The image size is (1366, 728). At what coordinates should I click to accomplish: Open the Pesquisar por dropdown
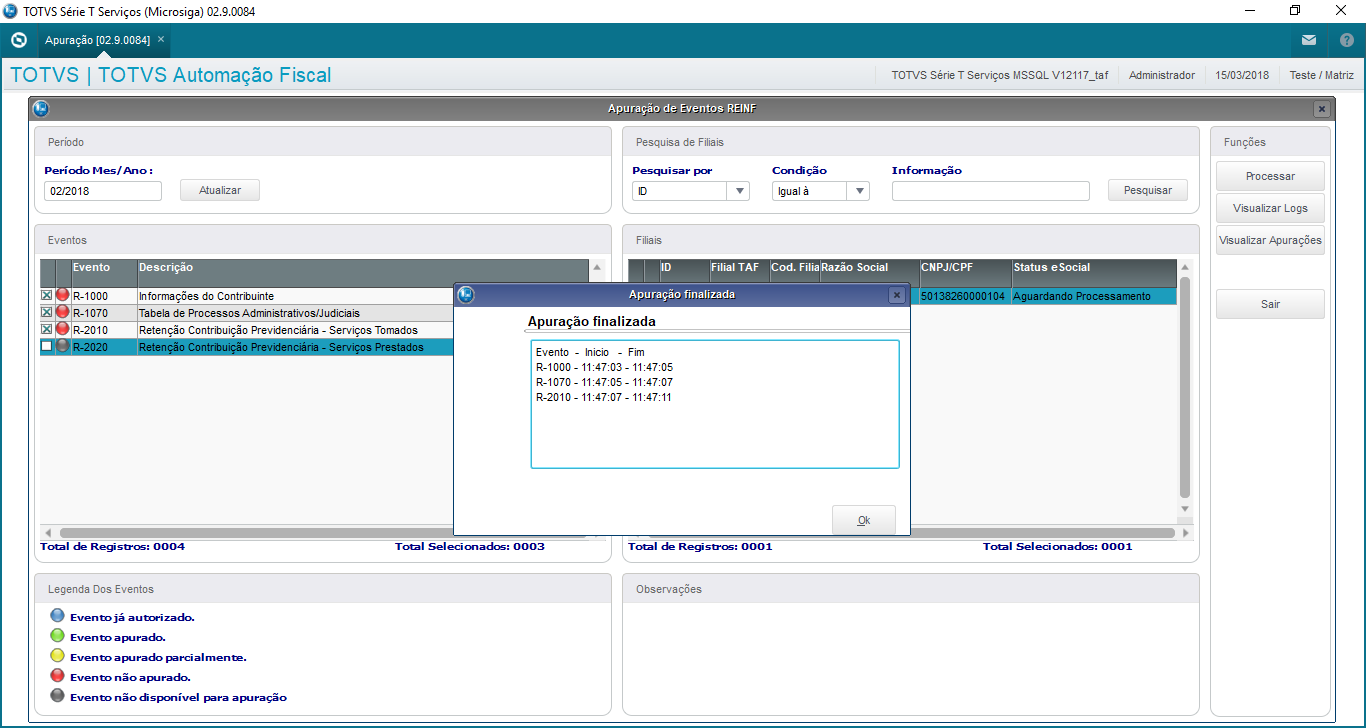tap(740, 191)
